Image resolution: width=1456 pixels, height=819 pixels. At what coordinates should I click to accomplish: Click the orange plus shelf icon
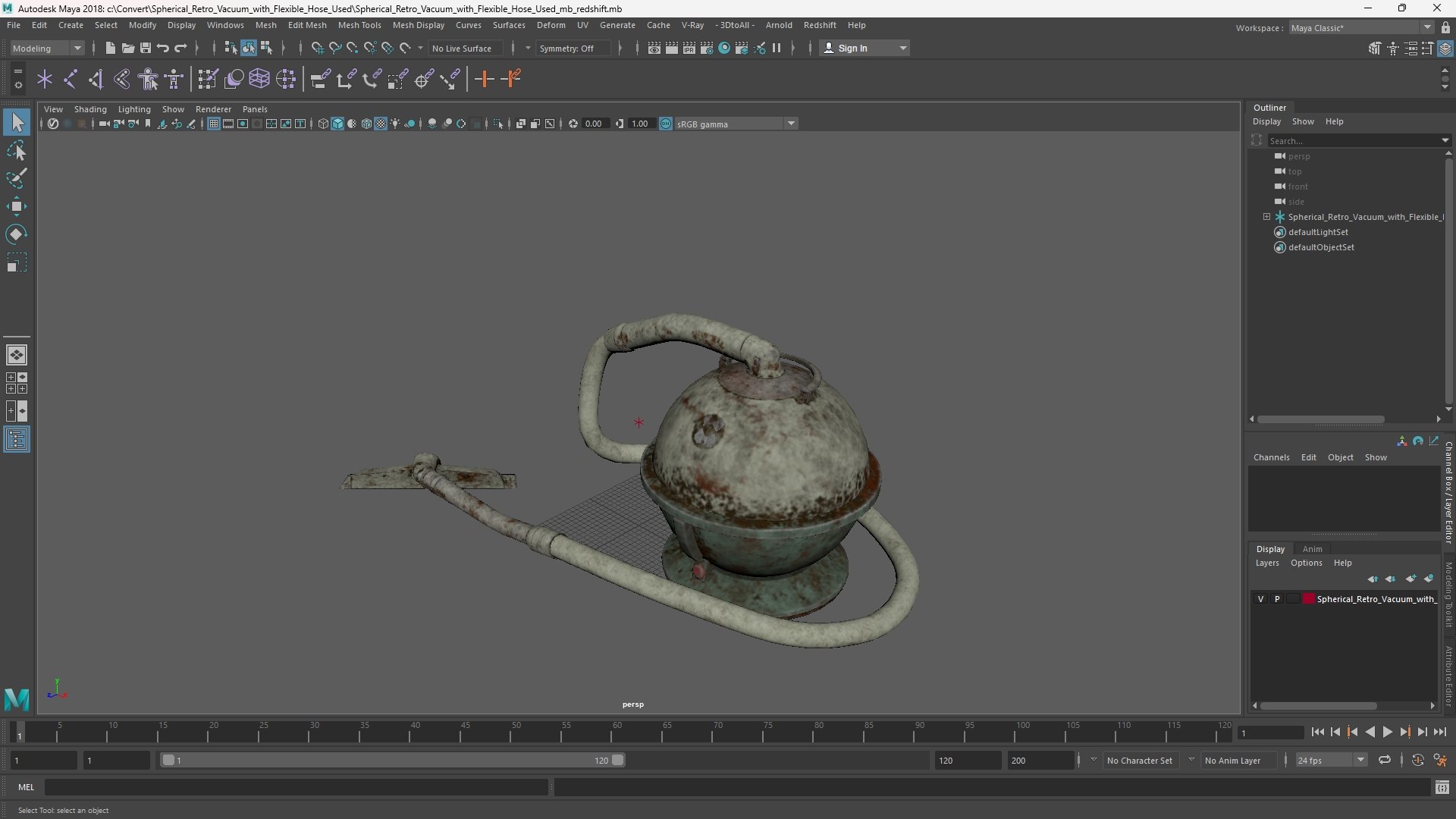tap(484, 79)
